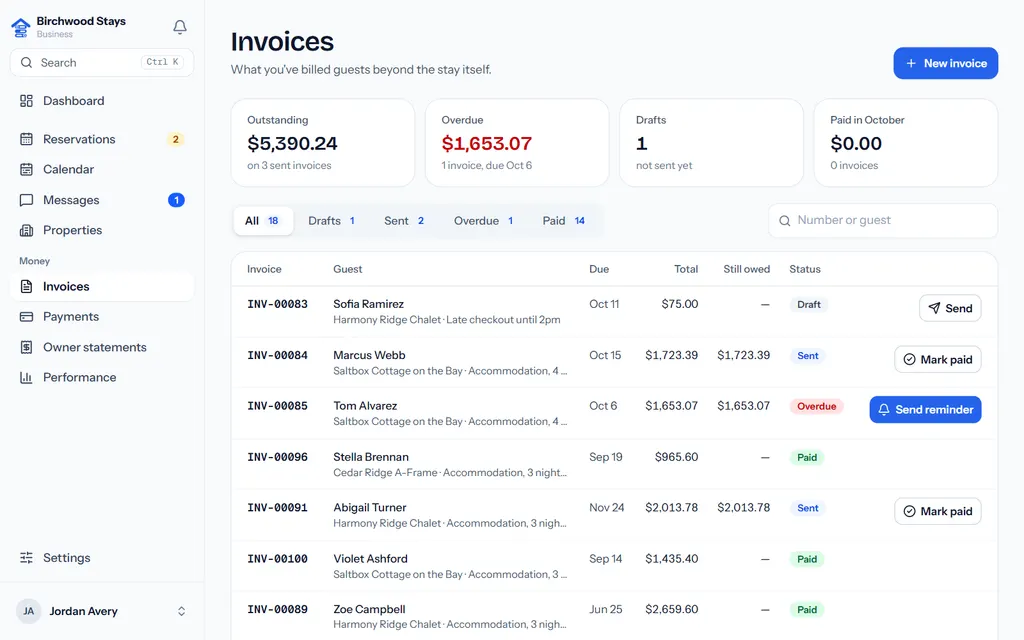1024x640 pixels.
Task: Switch to the Paid tab
Action: (x=564, y=221)
